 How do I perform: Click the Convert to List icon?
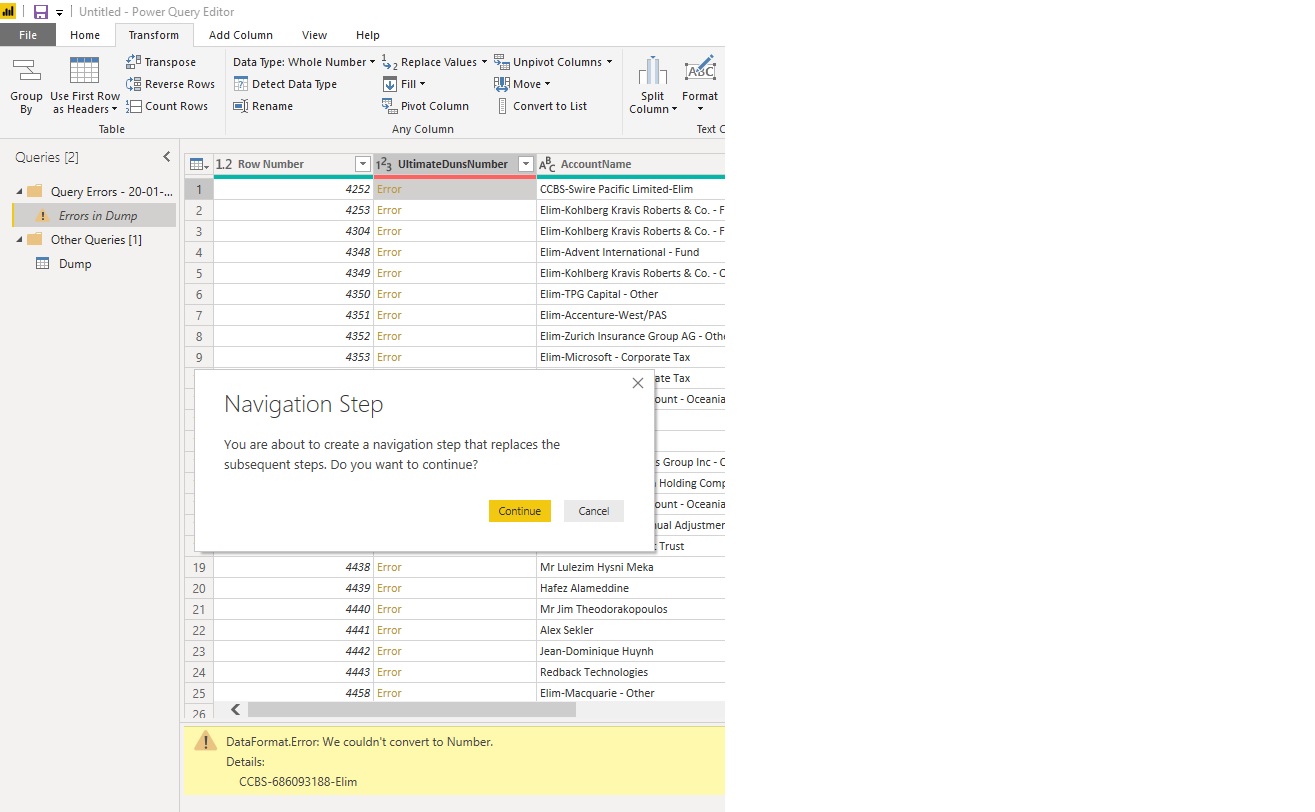pos(502,106)
